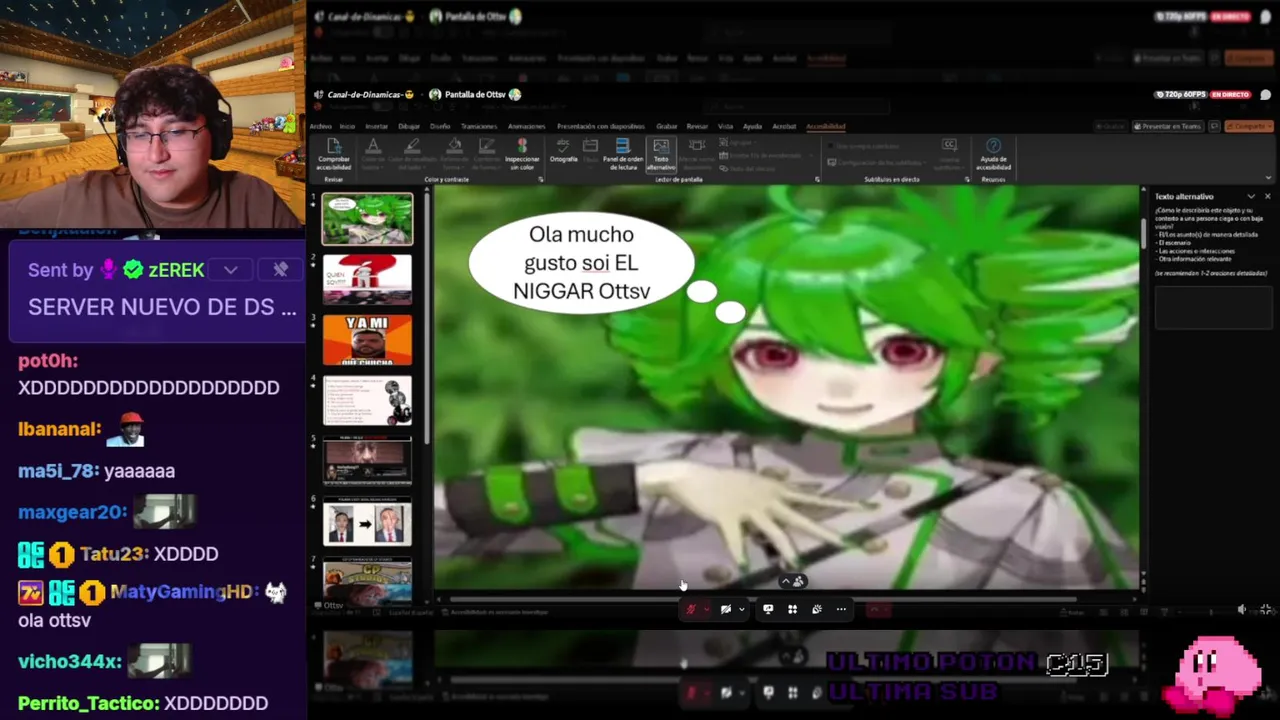Viewport: 1280px width, 720px height.
Task: Open the Panel de orden de lectura
Action: pyautogui.click(x=622, y=155)
